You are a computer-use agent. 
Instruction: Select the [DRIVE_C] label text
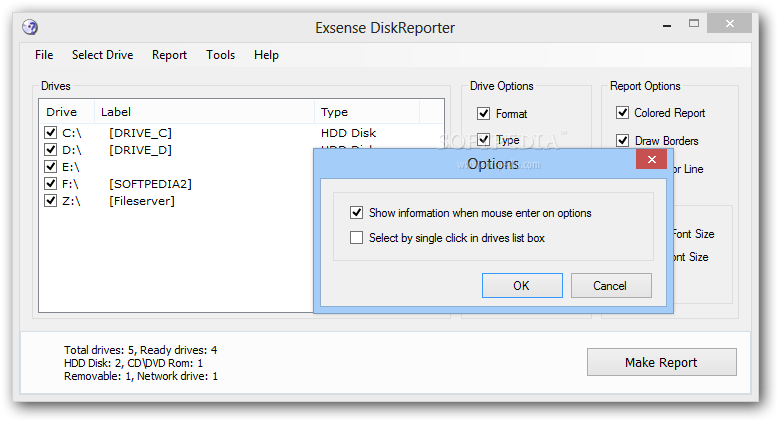[141, 133]
